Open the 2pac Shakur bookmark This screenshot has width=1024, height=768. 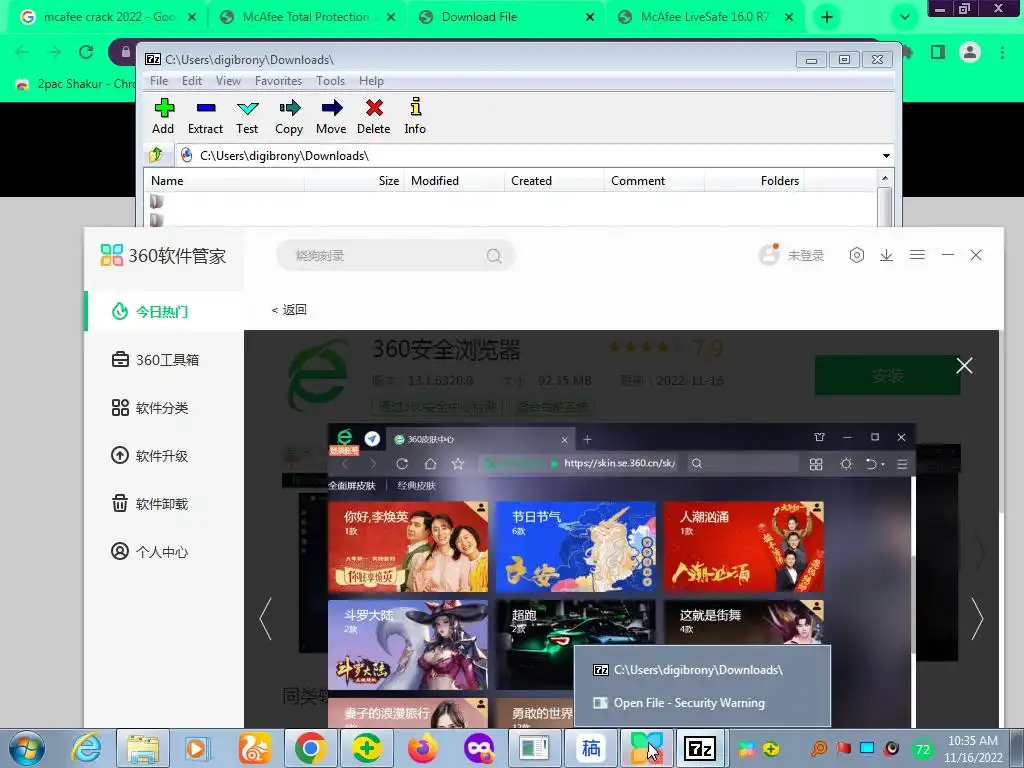(76, 84)
